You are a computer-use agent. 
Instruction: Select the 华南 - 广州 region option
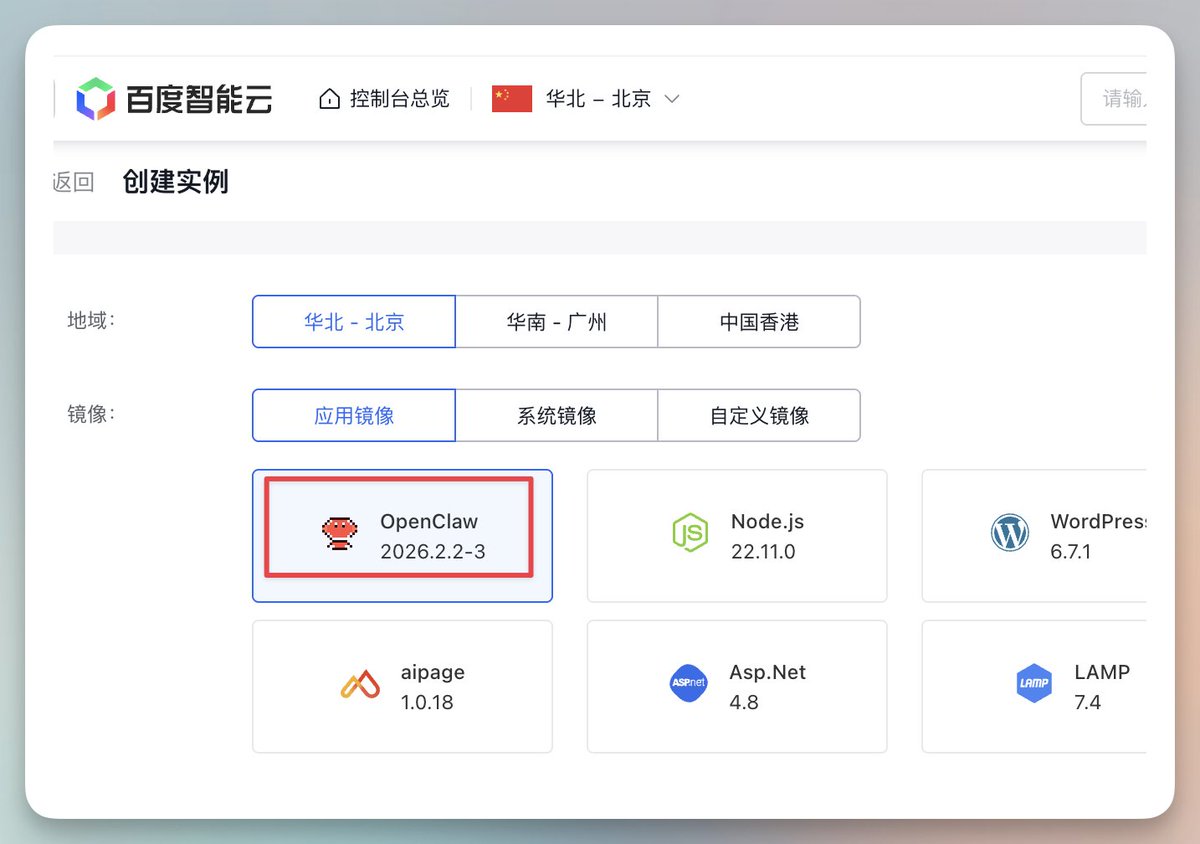pos(557,322)
